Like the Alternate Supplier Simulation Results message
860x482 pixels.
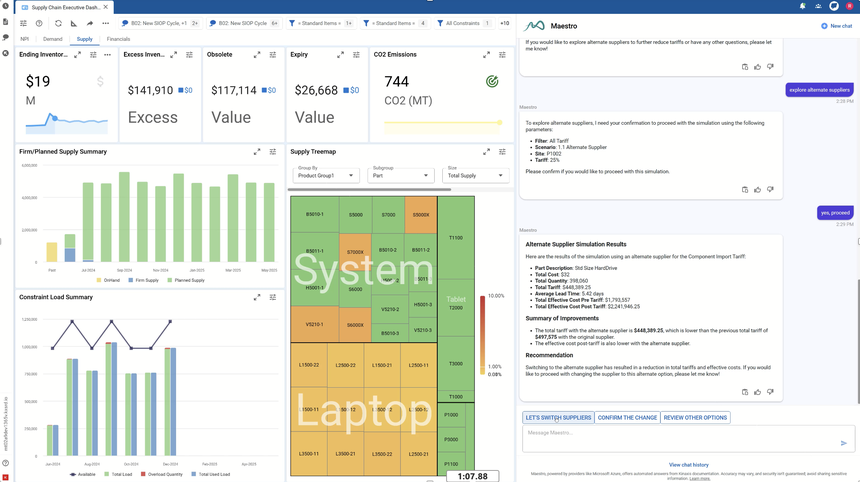click(757, 392)
